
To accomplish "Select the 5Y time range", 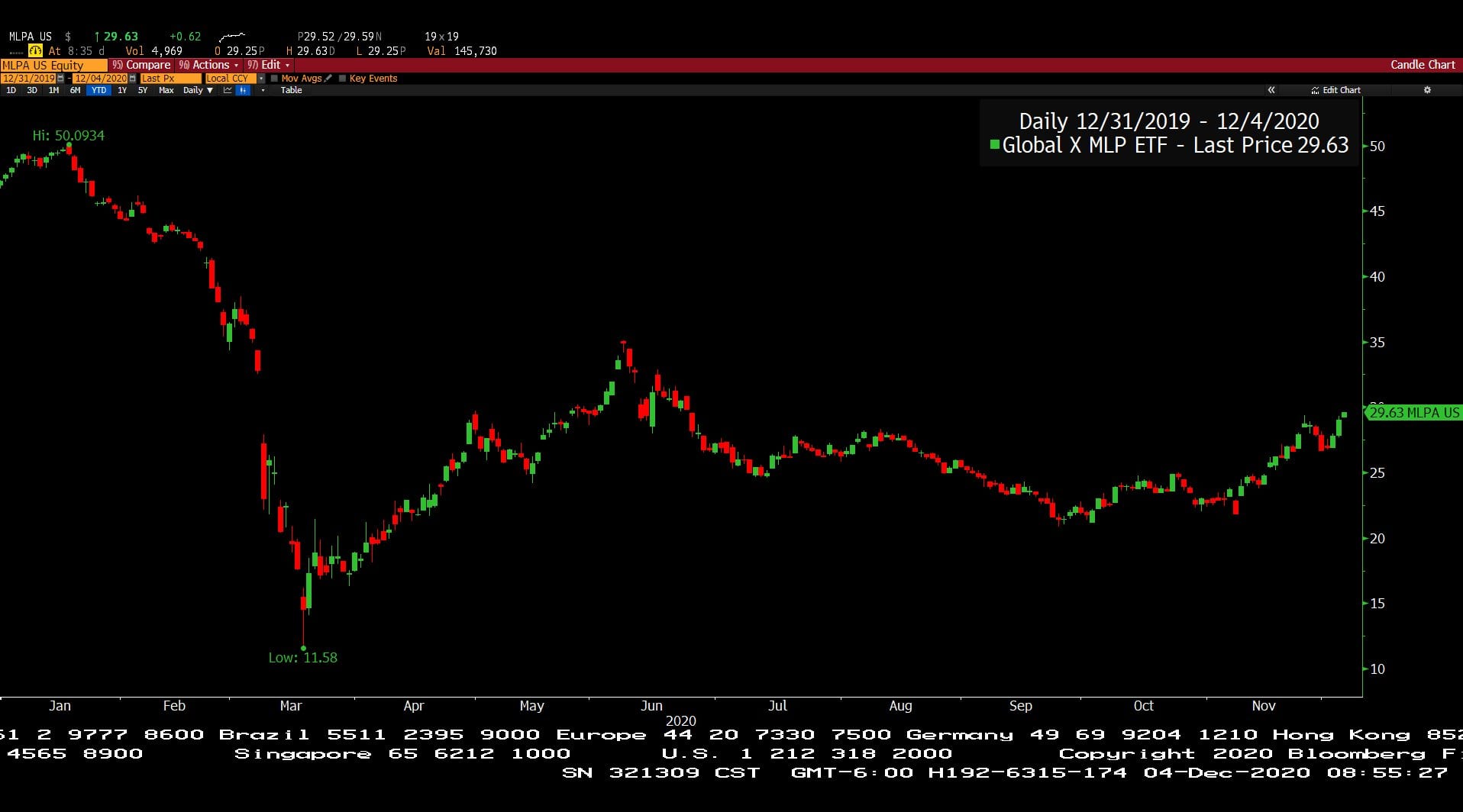I will (x=143, y=90).
